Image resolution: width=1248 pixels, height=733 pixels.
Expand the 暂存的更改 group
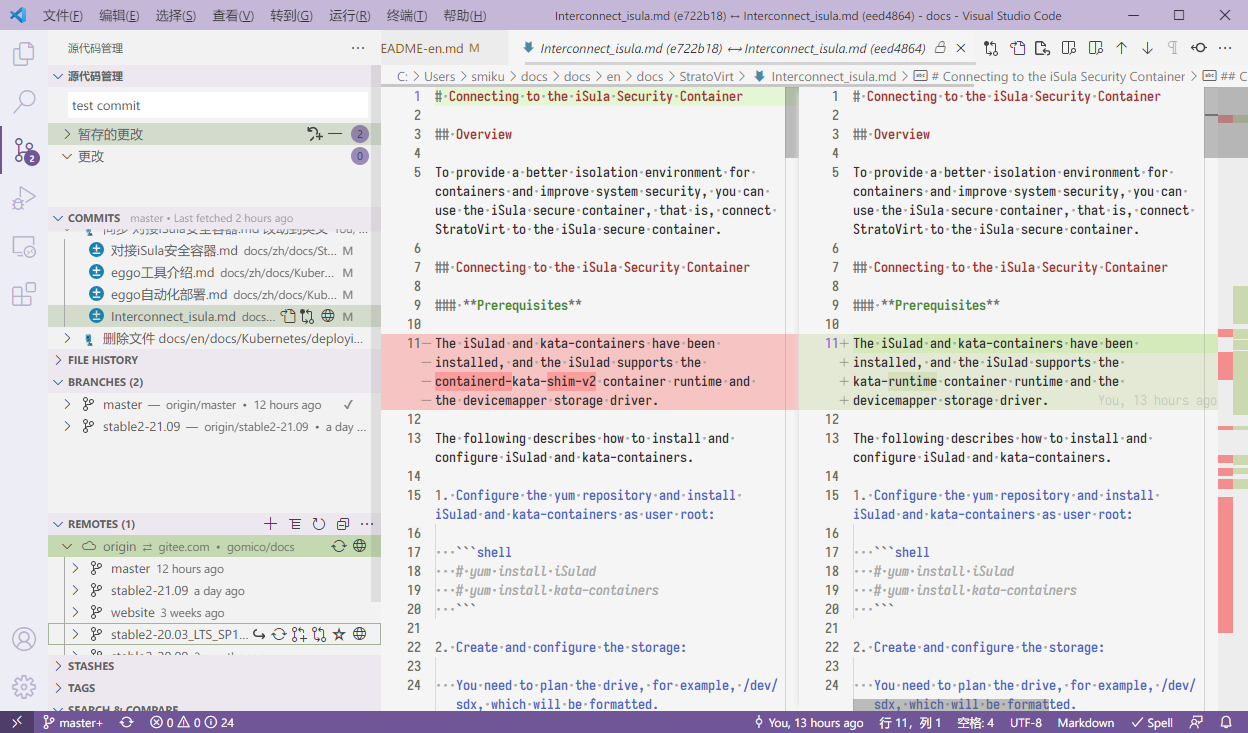click(68, 134)
